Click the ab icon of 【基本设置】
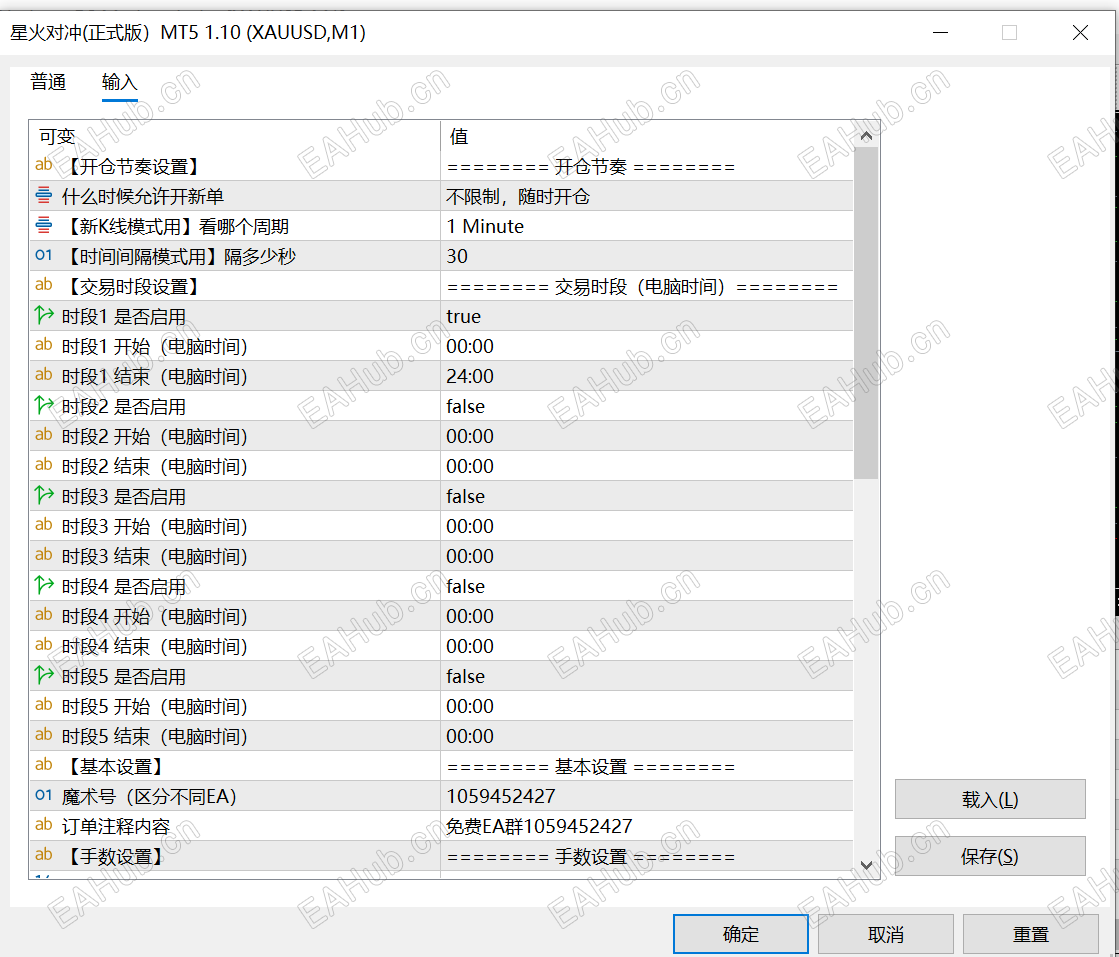 44,765
